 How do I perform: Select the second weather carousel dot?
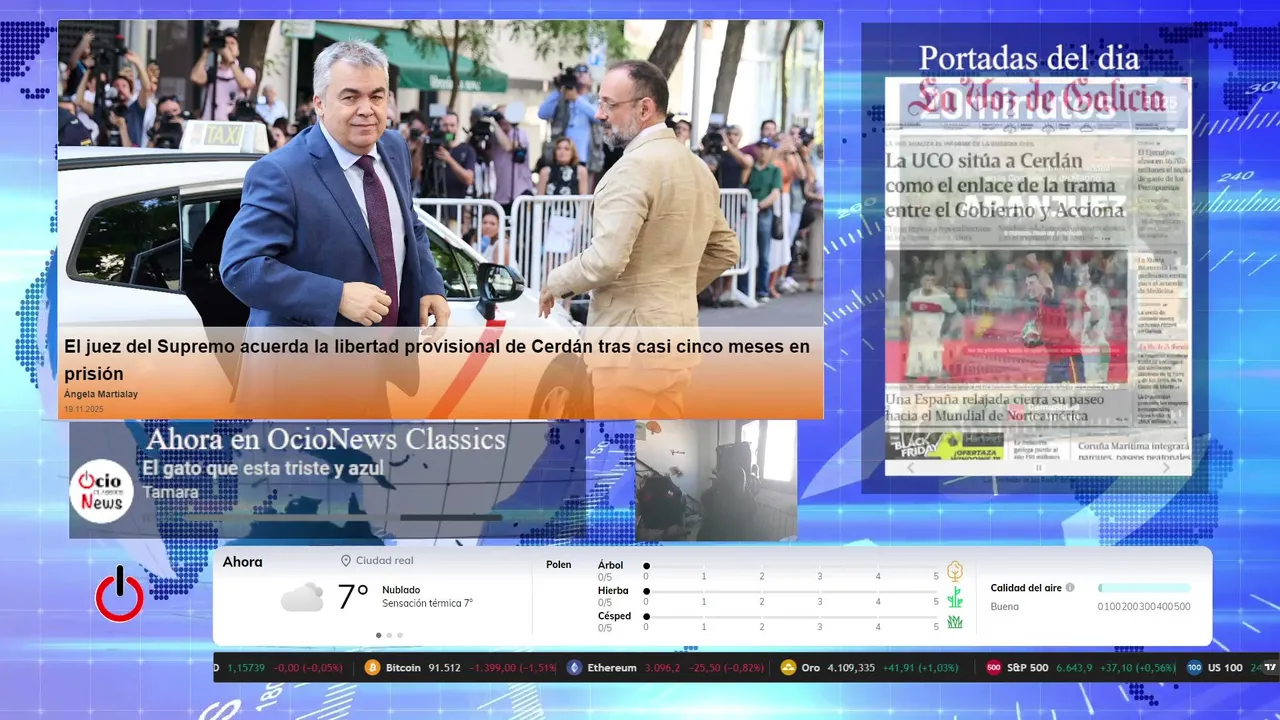[x=389, y=635]
